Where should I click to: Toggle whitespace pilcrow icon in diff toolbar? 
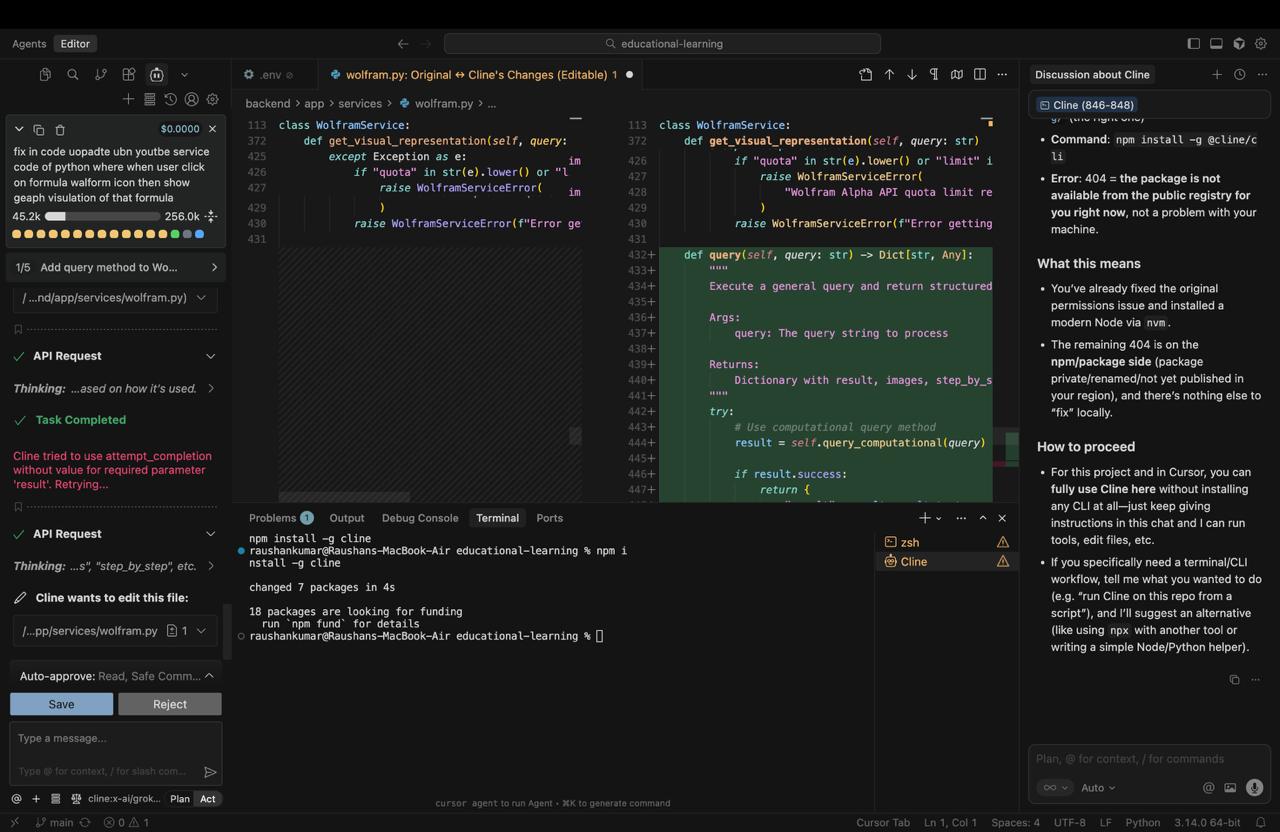point(934,75)
